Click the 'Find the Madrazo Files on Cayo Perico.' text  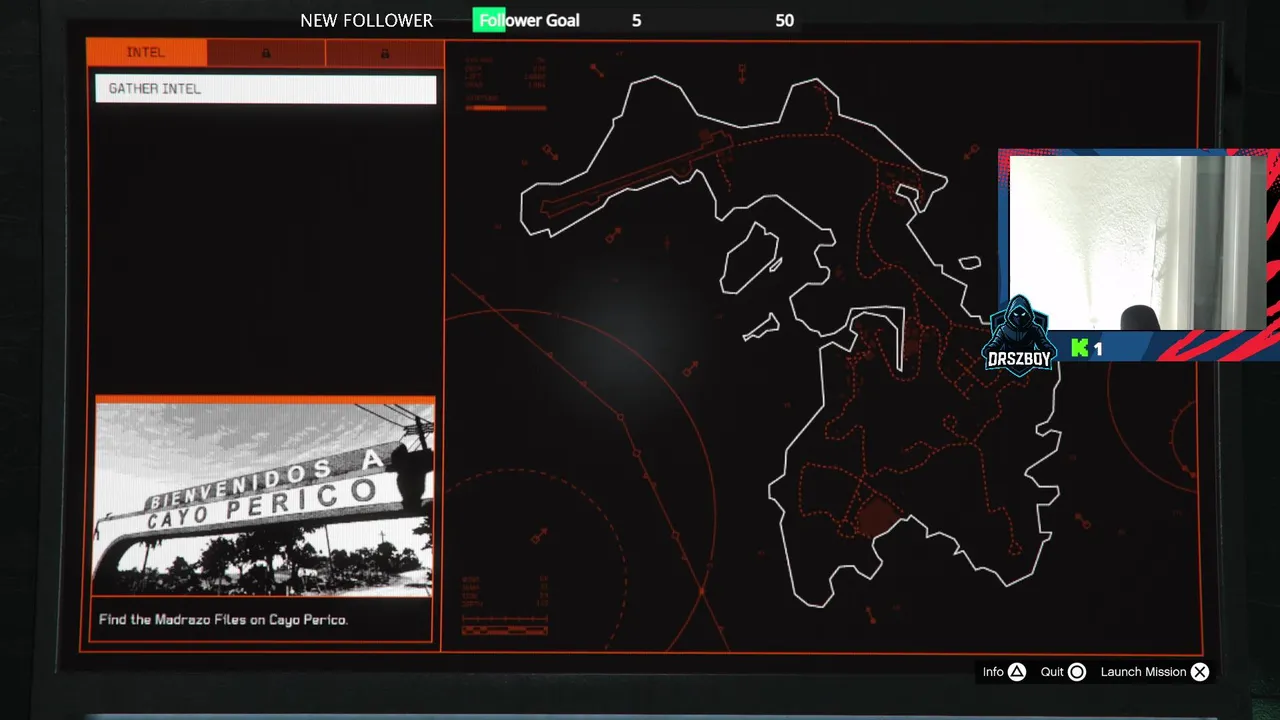pyautogui.click(x=223, y=620)
